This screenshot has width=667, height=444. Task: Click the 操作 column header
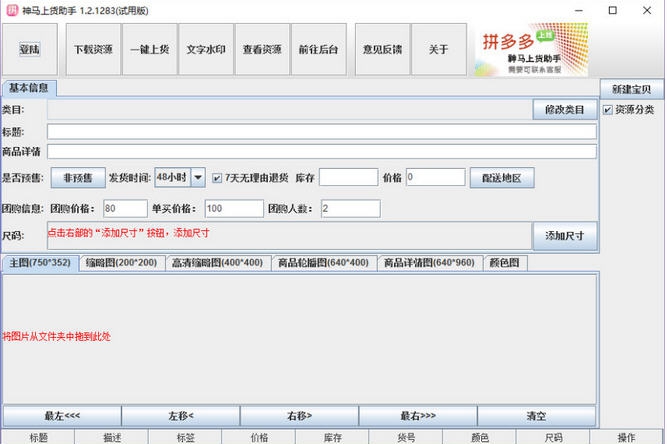tap(627, 437)
